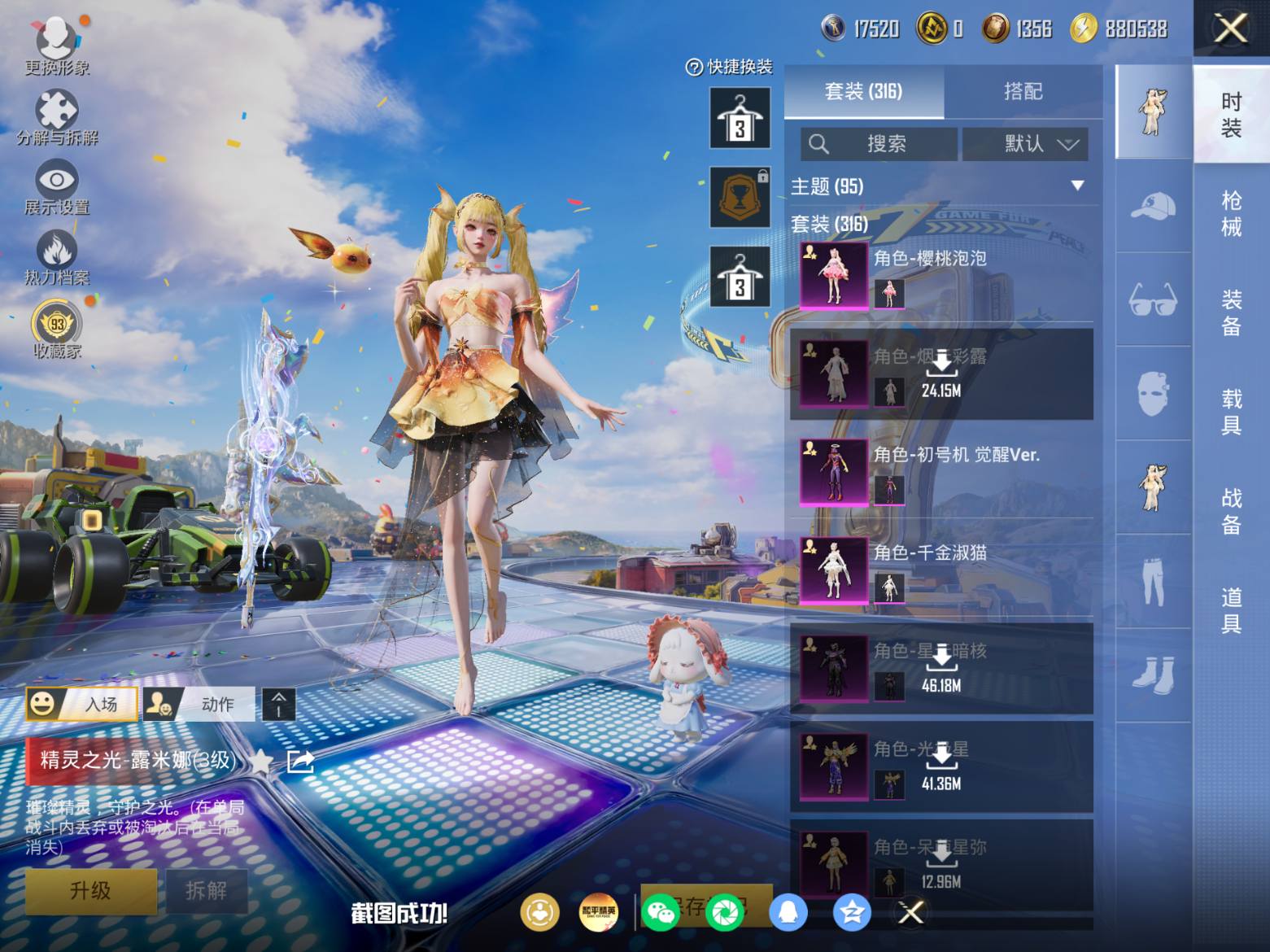Select the 角色-千金淑猫 outfit thumbnail
1270x952 pixels.
(x=834, y=570)
